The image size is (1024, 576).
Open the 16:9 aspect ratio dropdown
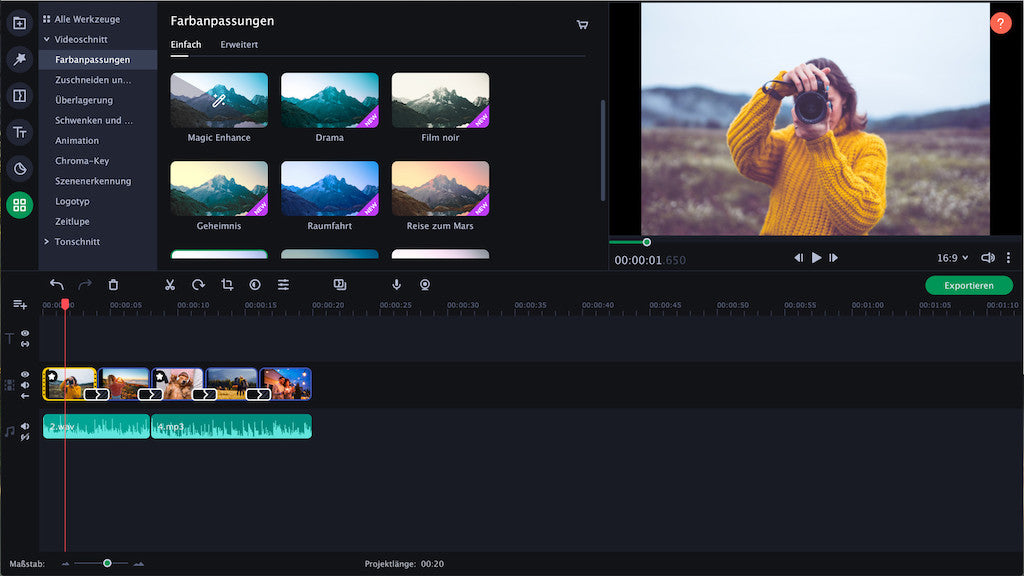[952, 258]
